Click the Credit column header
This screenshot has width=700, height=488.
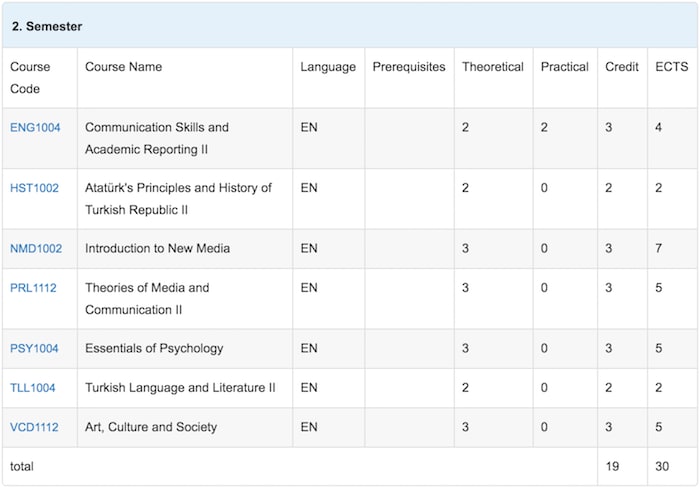(622, 67)
